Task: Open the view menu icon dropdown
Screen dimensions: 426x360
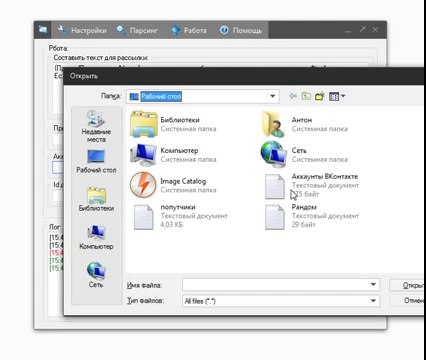Action: click(x=337, y=97)
